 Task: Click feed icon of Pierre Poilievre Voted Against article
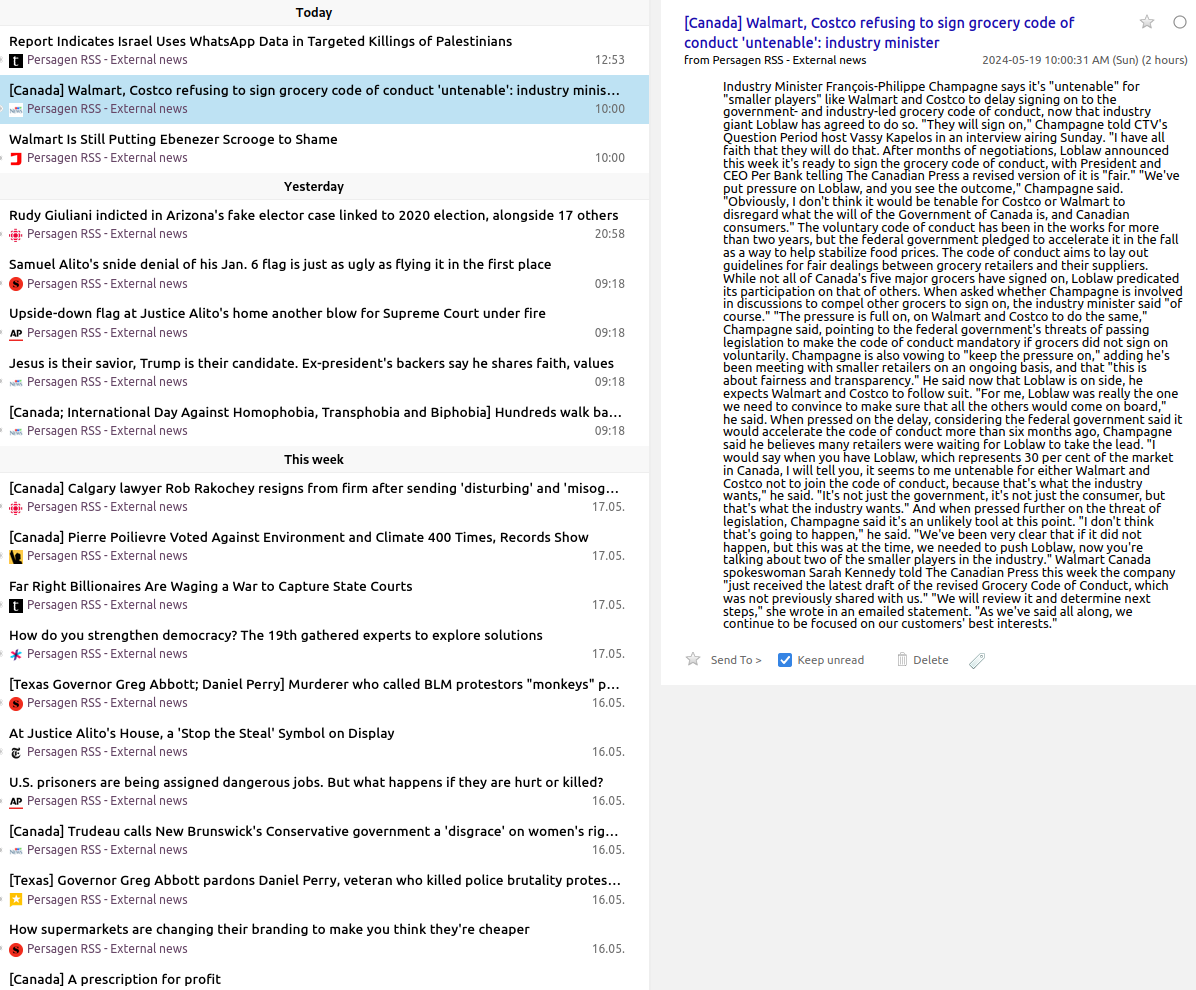[x=16, y=557]
